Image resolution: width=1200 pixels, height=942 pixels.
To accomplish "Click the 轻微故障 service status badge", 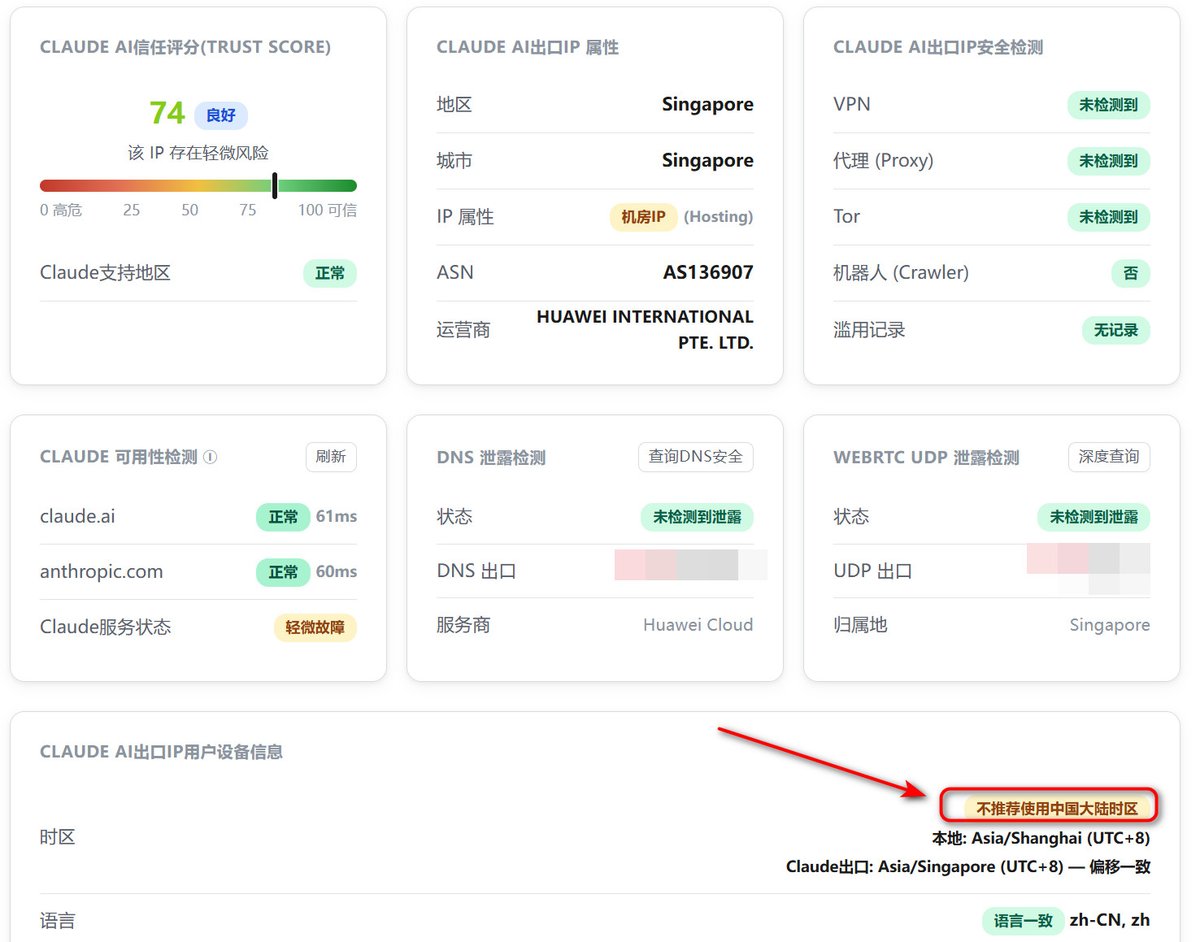I will [x=315, y=628].
